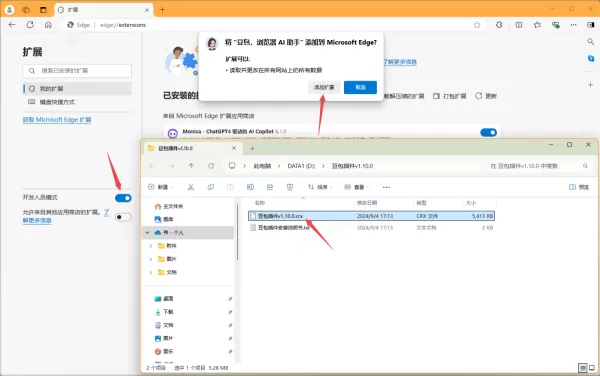This screenshot has width=600, height=376.
Task: Click Explorer cut scissors icon
Action: coord(191,187)
